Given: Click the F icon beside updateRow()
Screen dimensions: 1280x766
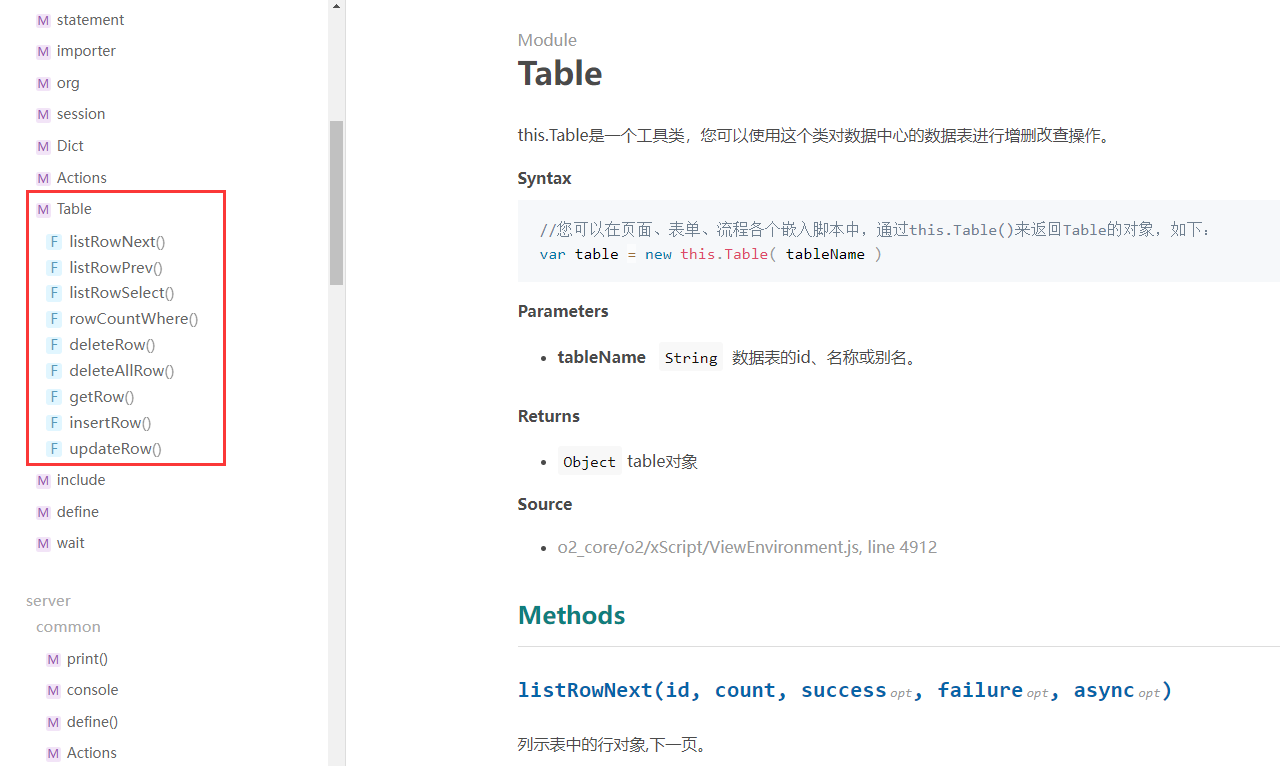Looking at the screenshot, I should tap(54, 449).
